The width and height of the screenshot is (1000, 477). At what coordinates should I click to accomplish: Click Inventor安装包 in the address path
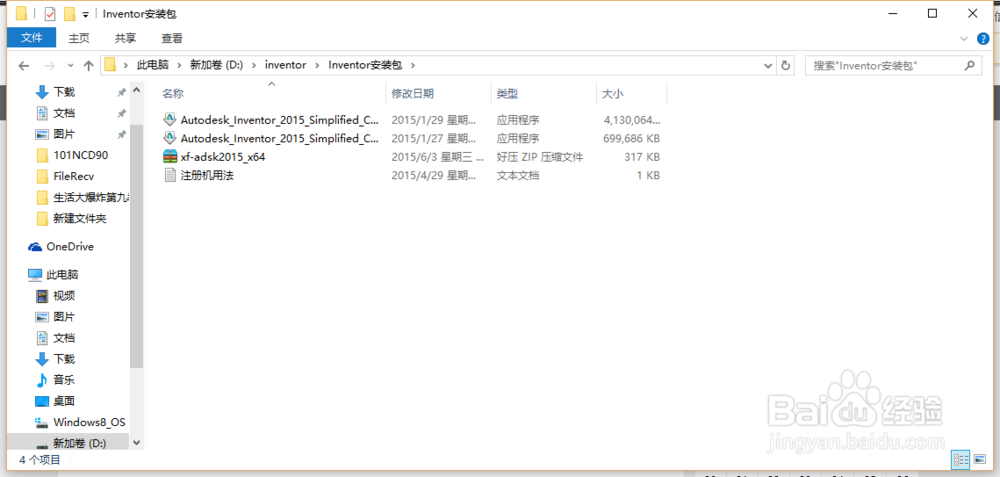pyautogui.click(x=367, y=65)
